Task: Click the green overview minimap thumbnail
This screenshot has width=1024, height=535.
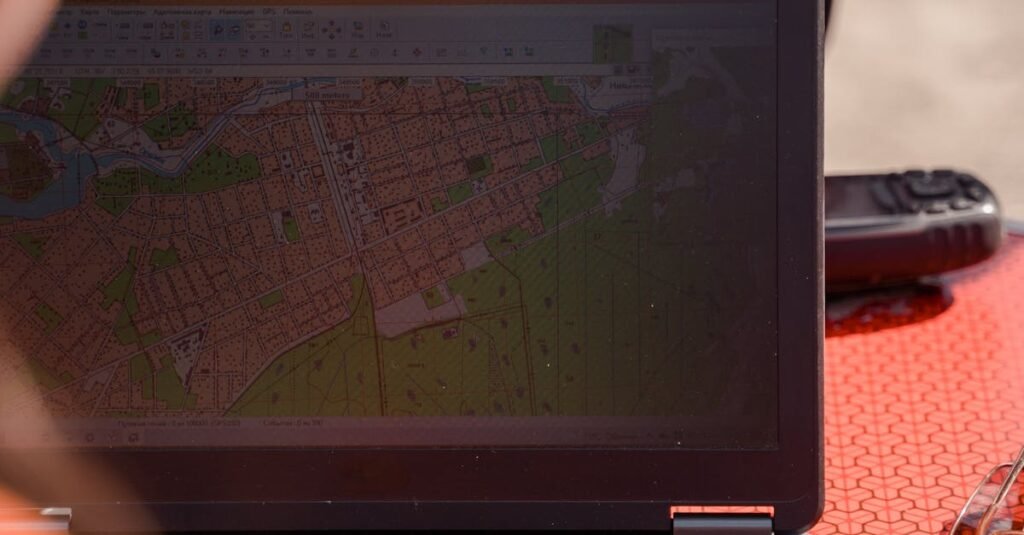Action: coord(613,44)
